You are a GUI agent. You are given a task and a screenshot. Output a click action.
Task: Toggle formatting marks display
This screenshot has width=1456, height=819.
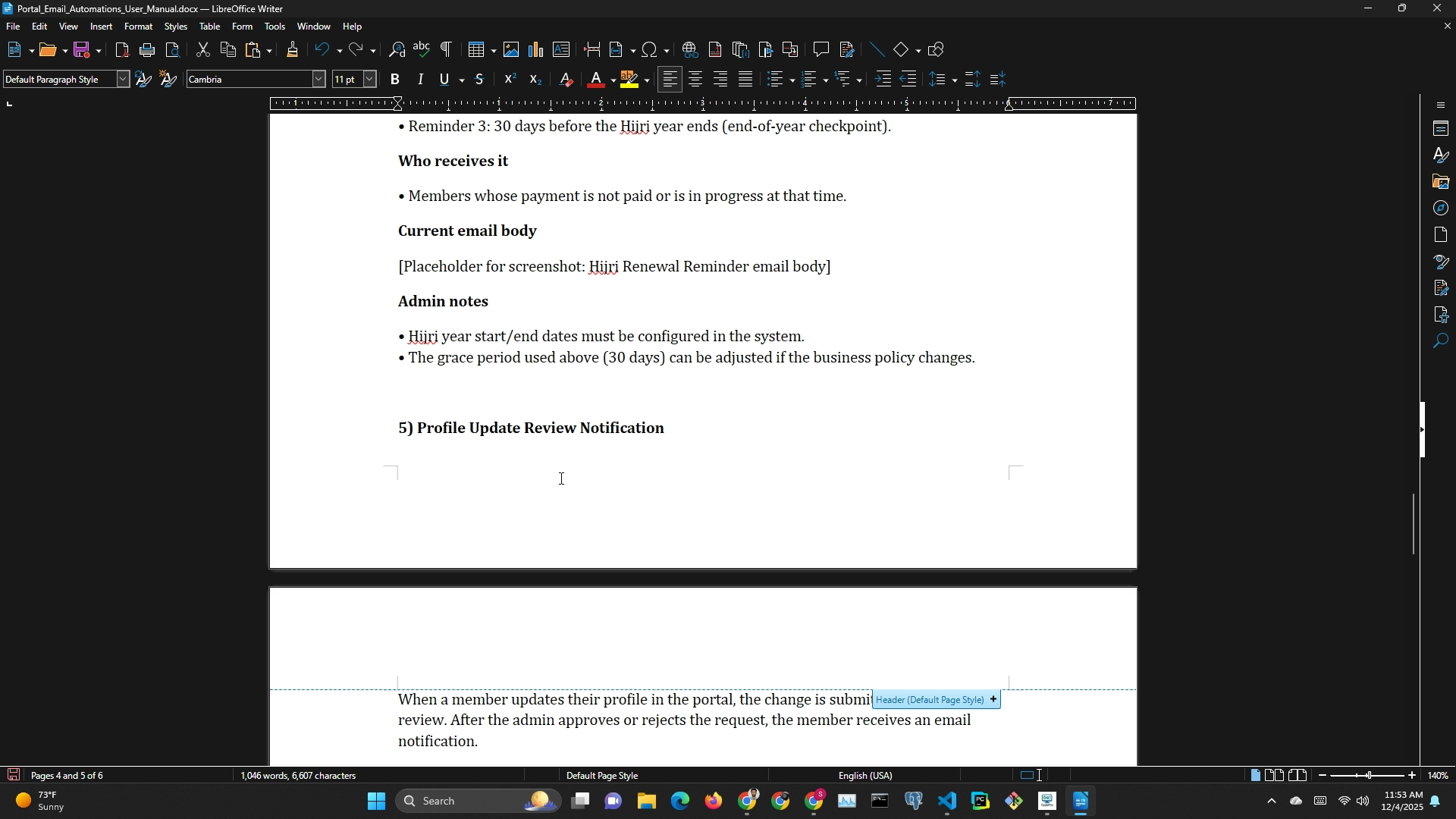click(447, 50)
